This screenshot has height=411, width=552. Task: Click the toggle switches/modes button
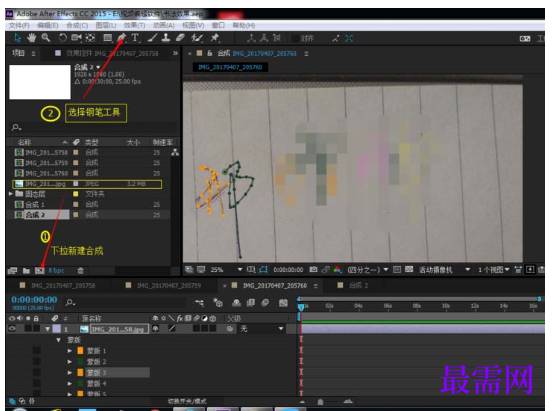(x=187, y=401)
